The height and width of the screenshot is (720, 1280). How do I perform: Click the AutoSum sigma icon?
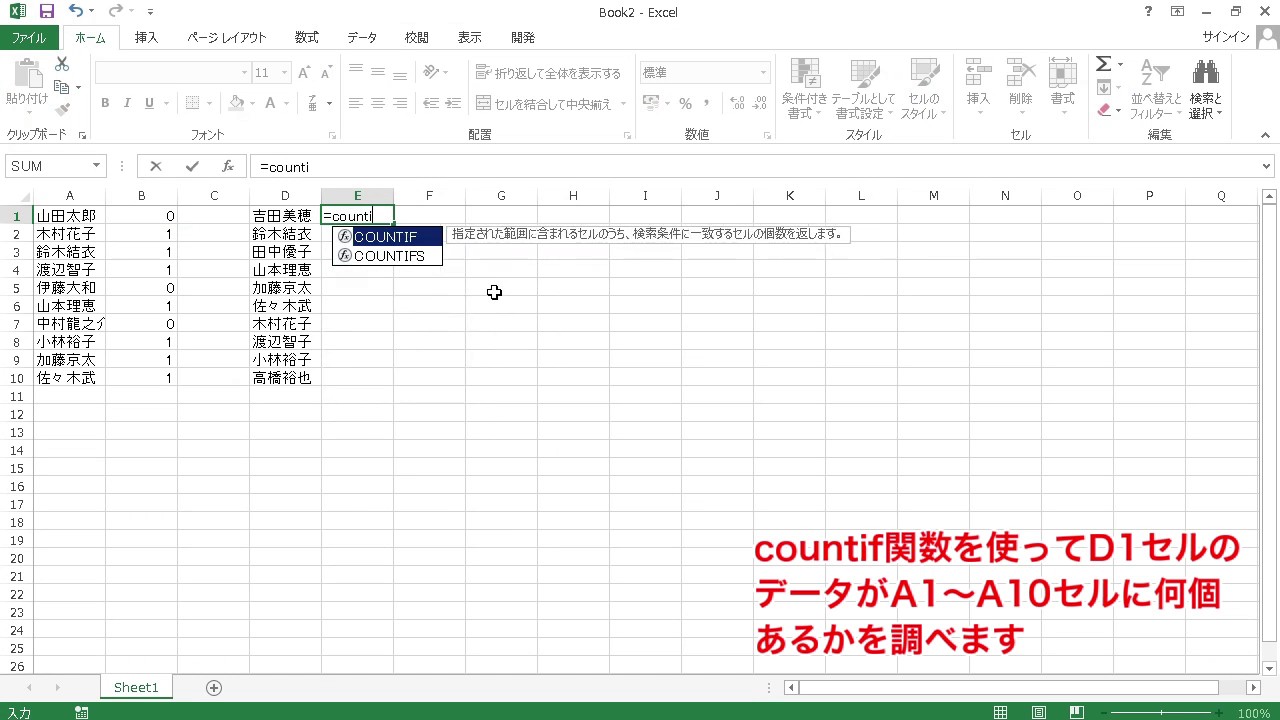1104,64
